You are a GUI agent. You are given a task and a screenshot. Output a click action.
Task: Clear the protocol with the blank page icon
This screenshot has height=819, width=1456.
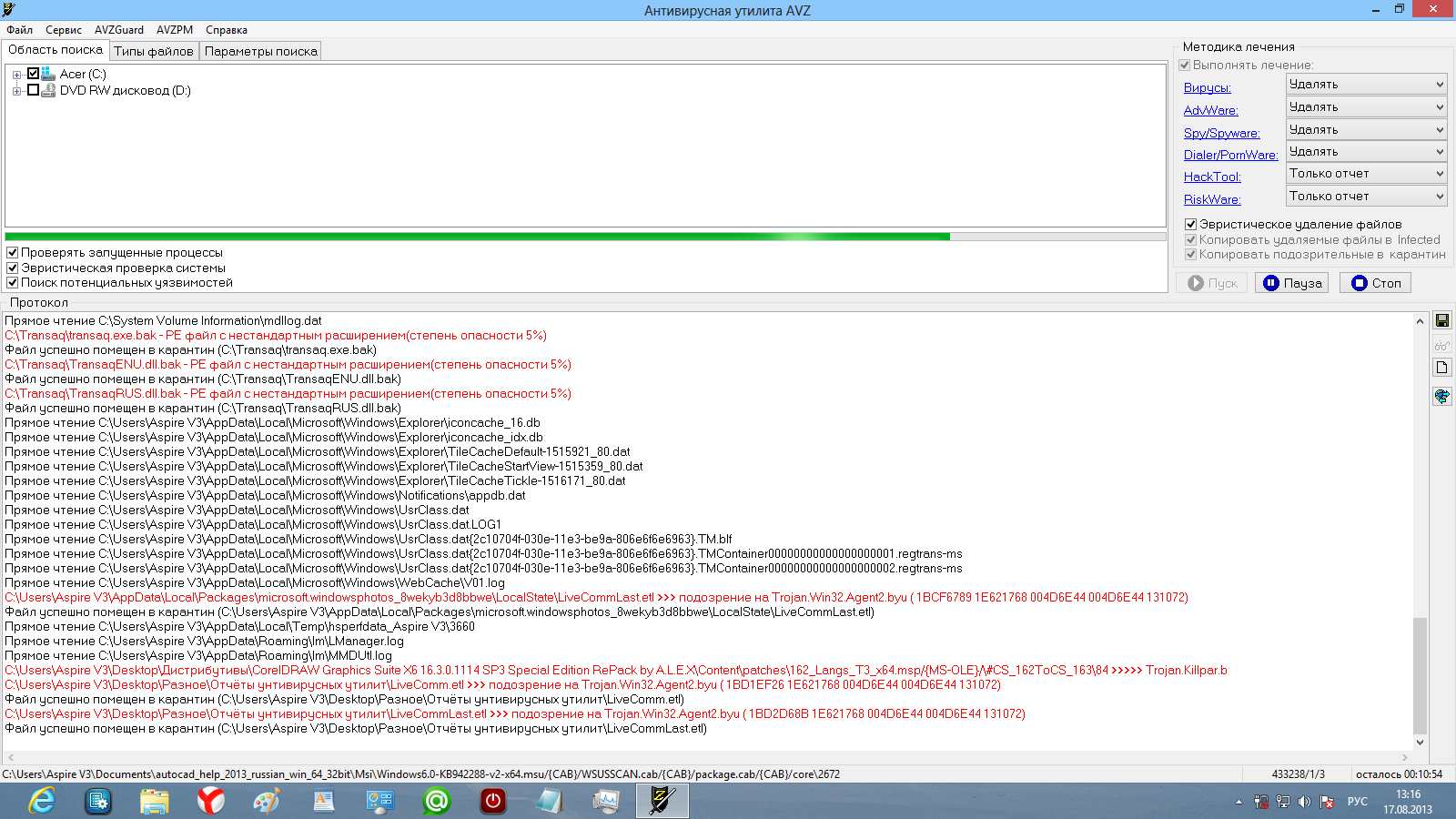pyautogui.click(x=1442, y=368)
